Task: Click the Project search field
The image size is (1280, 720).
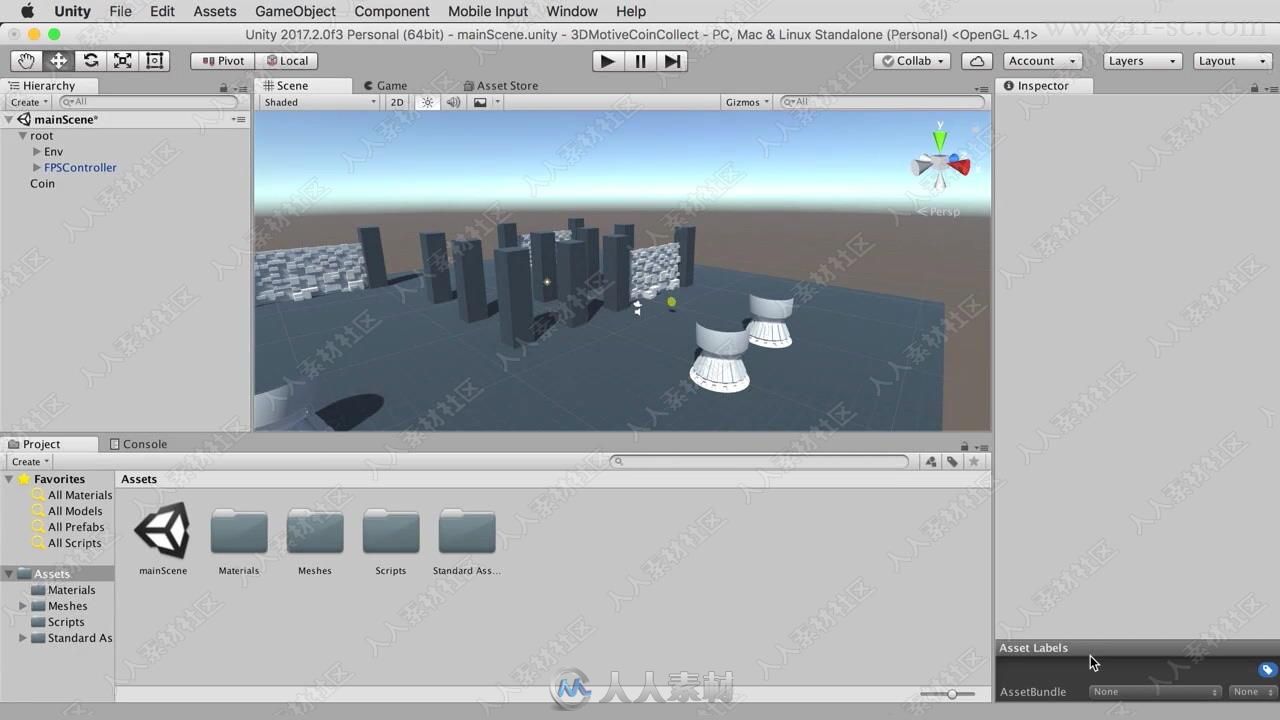Action: click(759, 461)
